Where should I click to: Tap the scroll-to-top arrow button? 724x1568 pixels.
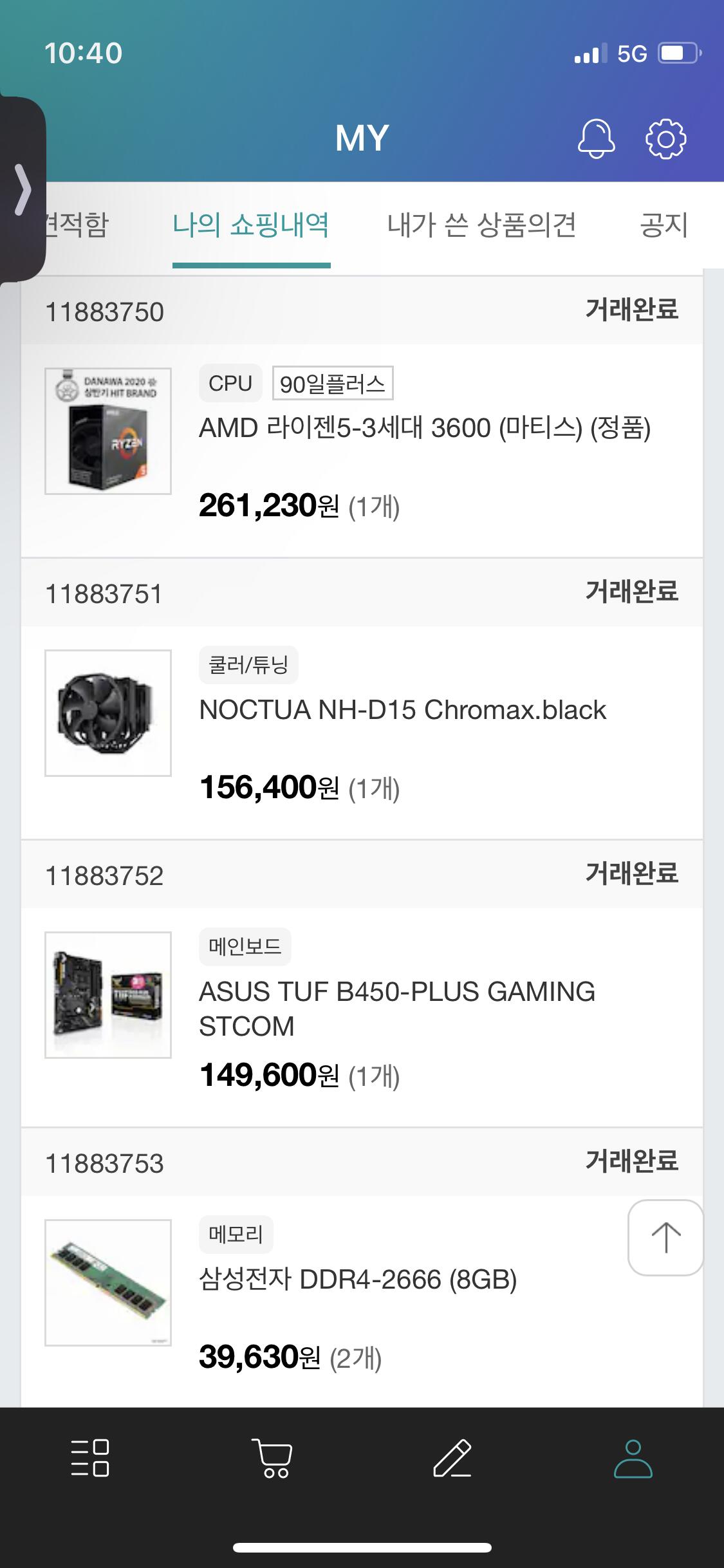click(x=665, y=1237)
